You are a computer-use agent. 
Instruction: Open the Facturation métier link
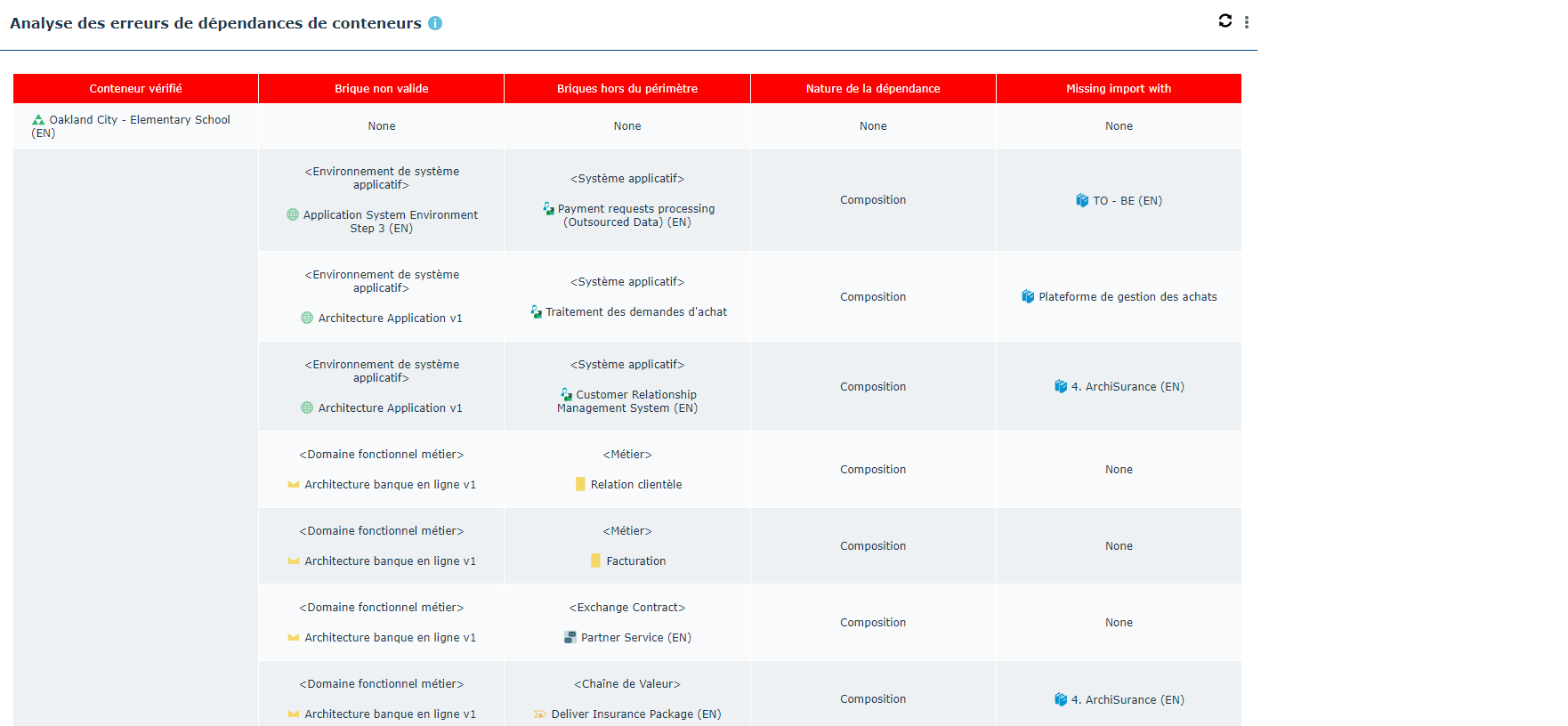pyautogui.click(x=635, y=561)
